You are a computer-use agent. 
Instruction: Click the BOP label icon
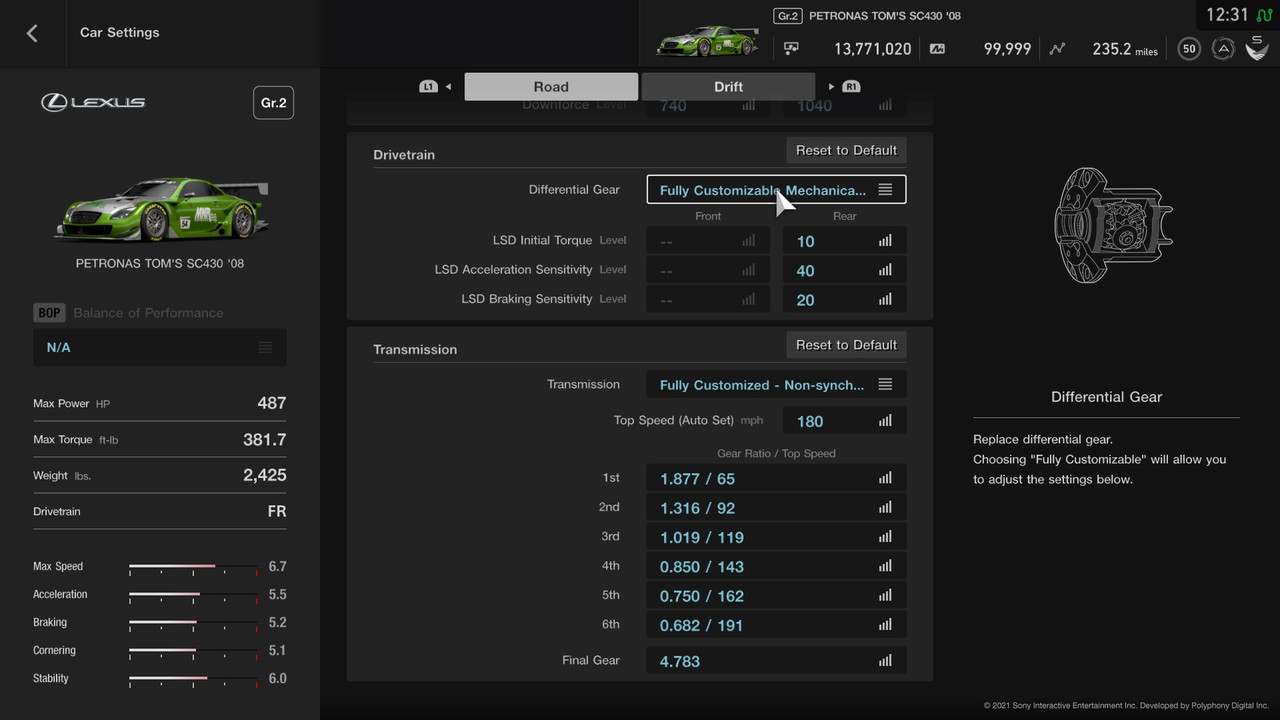(x=49, y=313)
